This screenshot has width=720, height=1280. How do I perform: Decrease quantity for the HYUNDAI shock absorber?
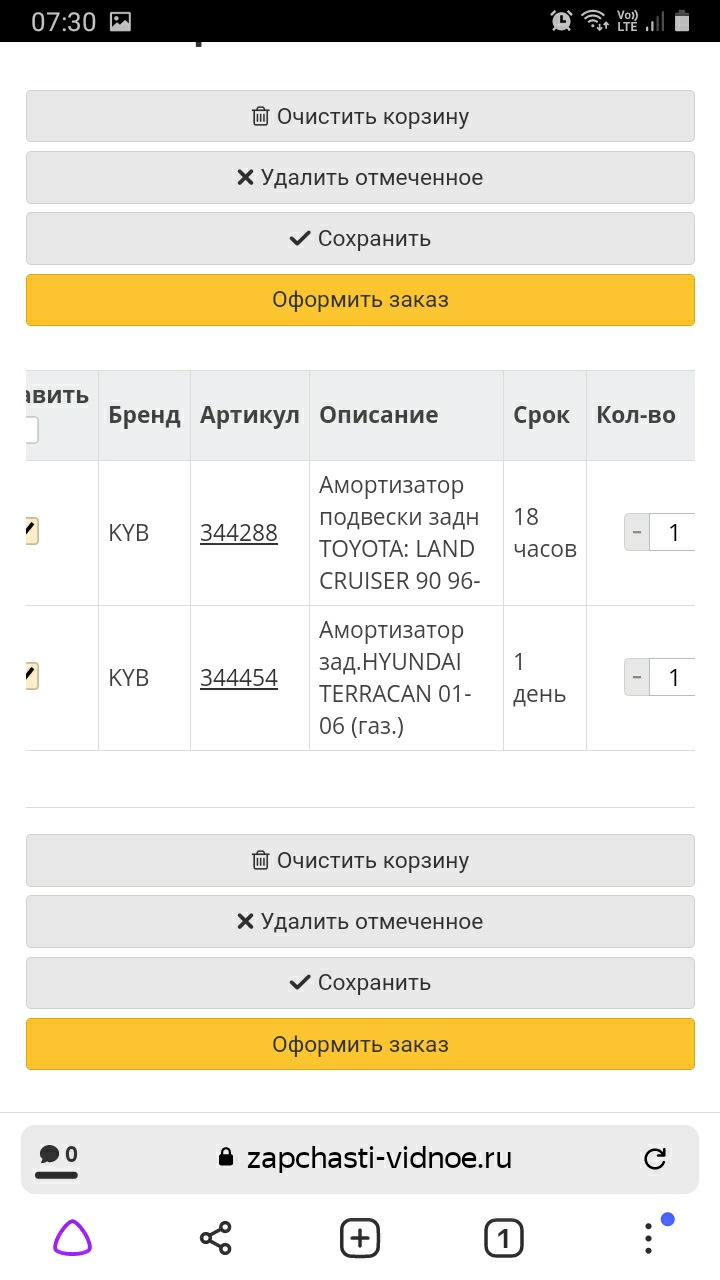pyautogui.click(x=636, y=677)
